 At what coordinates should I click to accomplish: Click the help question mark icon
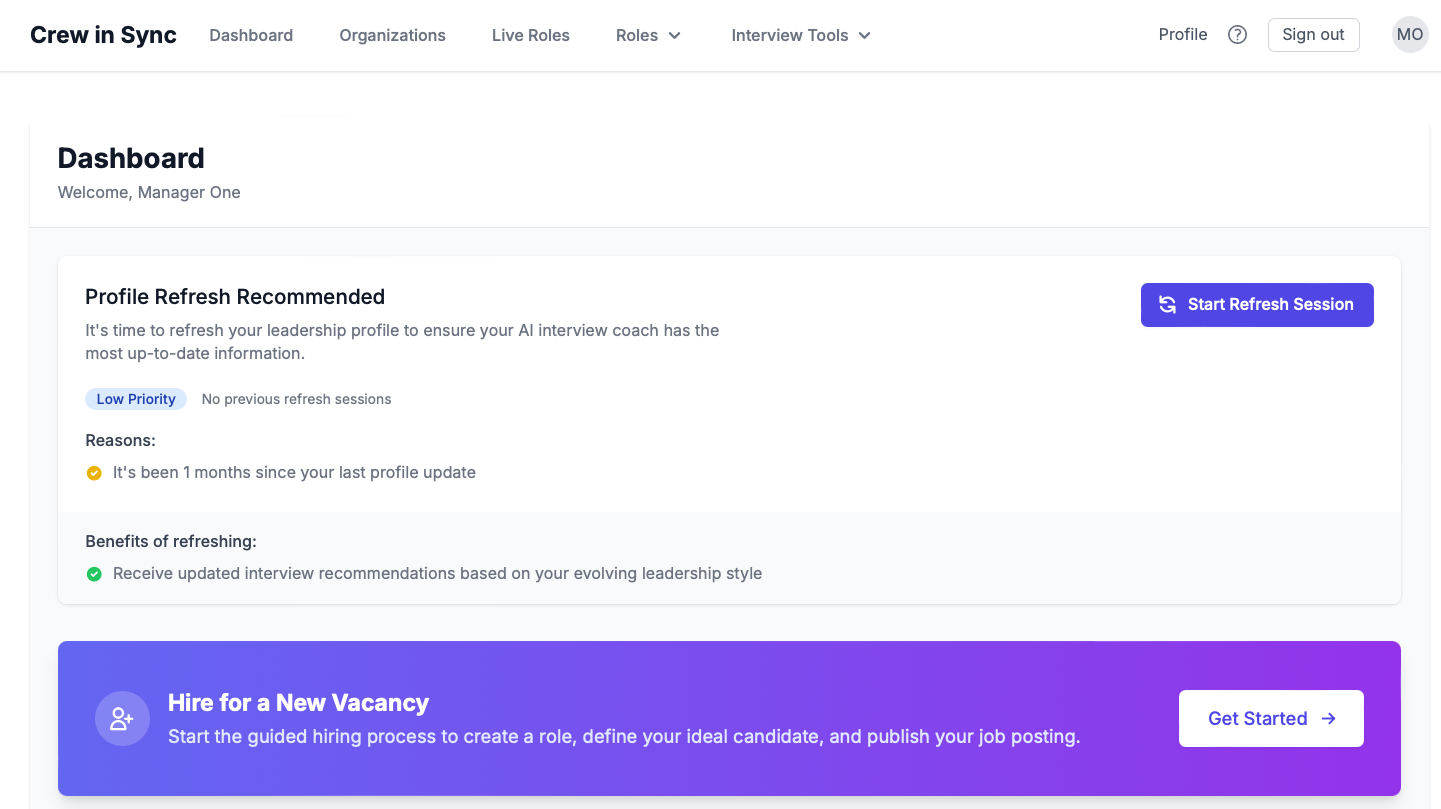point(1237,34)
